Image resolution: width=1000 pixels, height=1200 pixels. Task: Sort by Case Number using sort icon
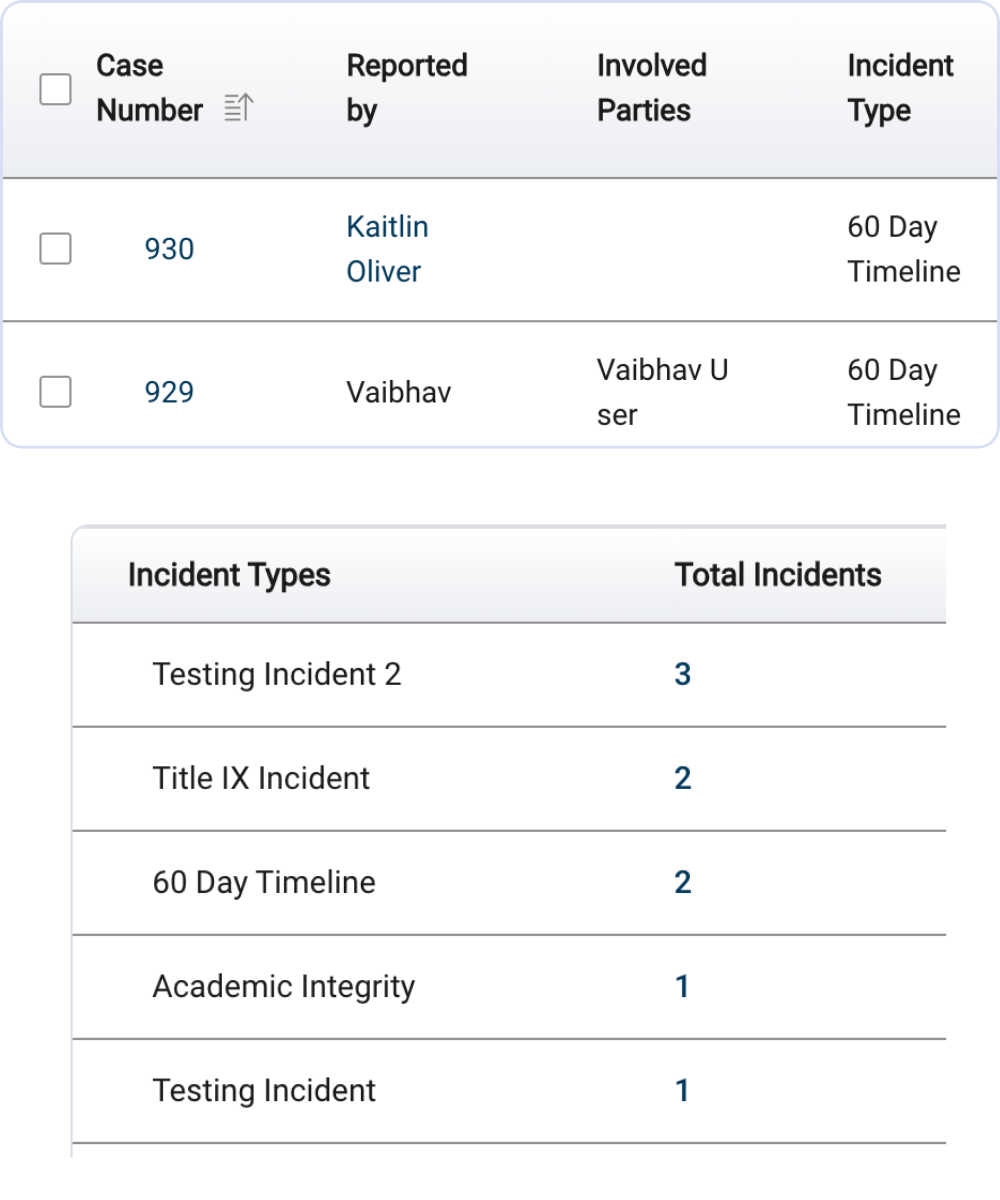point(238,110)
